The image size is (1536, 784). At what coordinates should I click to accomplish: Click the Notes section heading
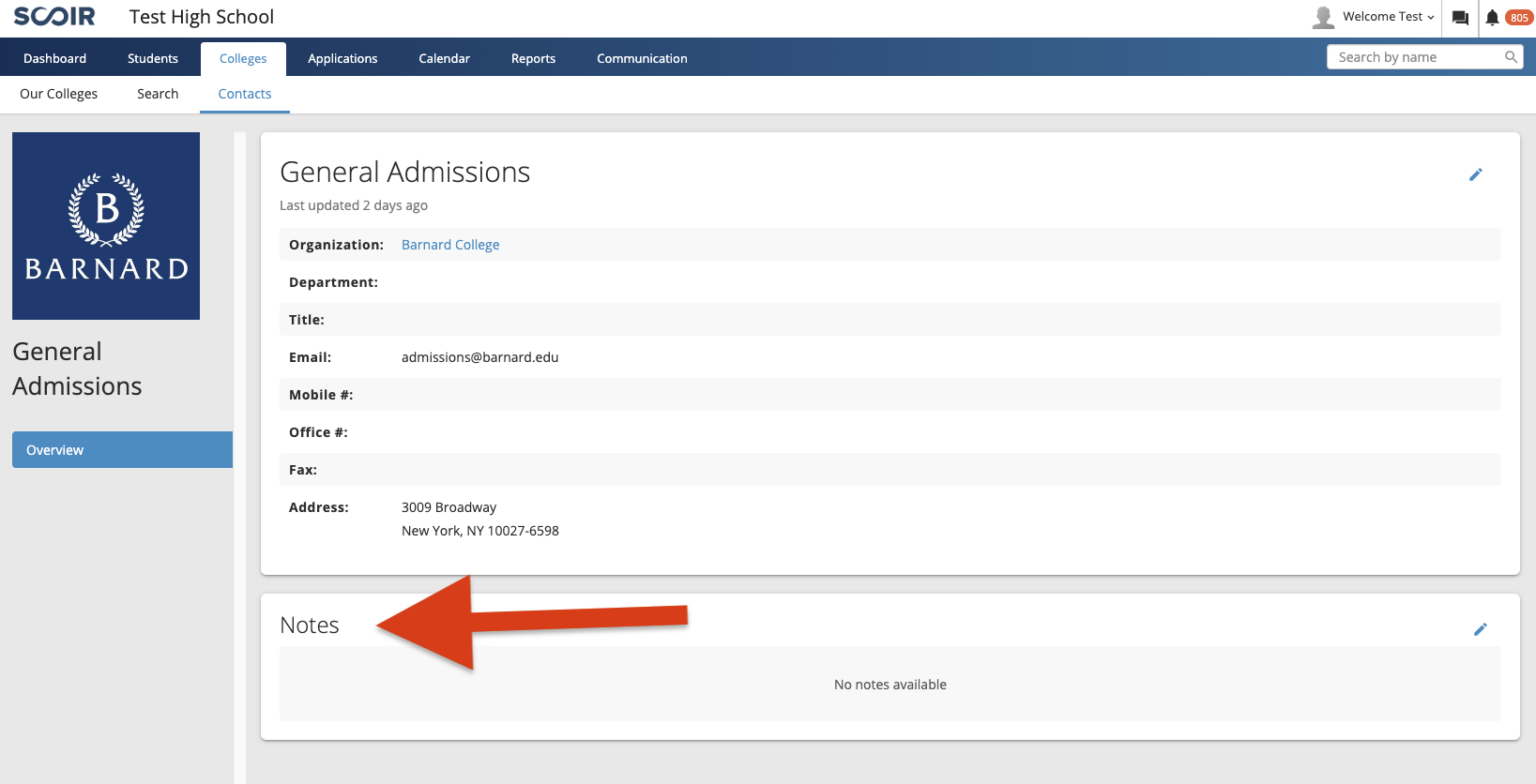click(x=310, y=626)
